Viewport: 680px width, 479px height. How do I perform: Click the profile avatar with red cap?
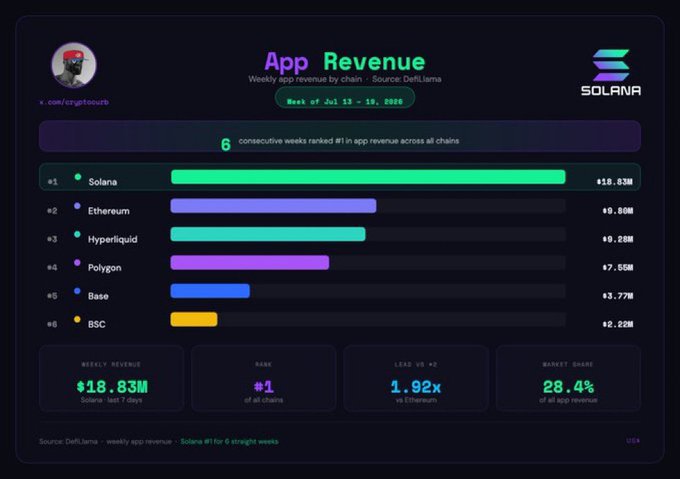pyautogui.click(x=74, y=65)
